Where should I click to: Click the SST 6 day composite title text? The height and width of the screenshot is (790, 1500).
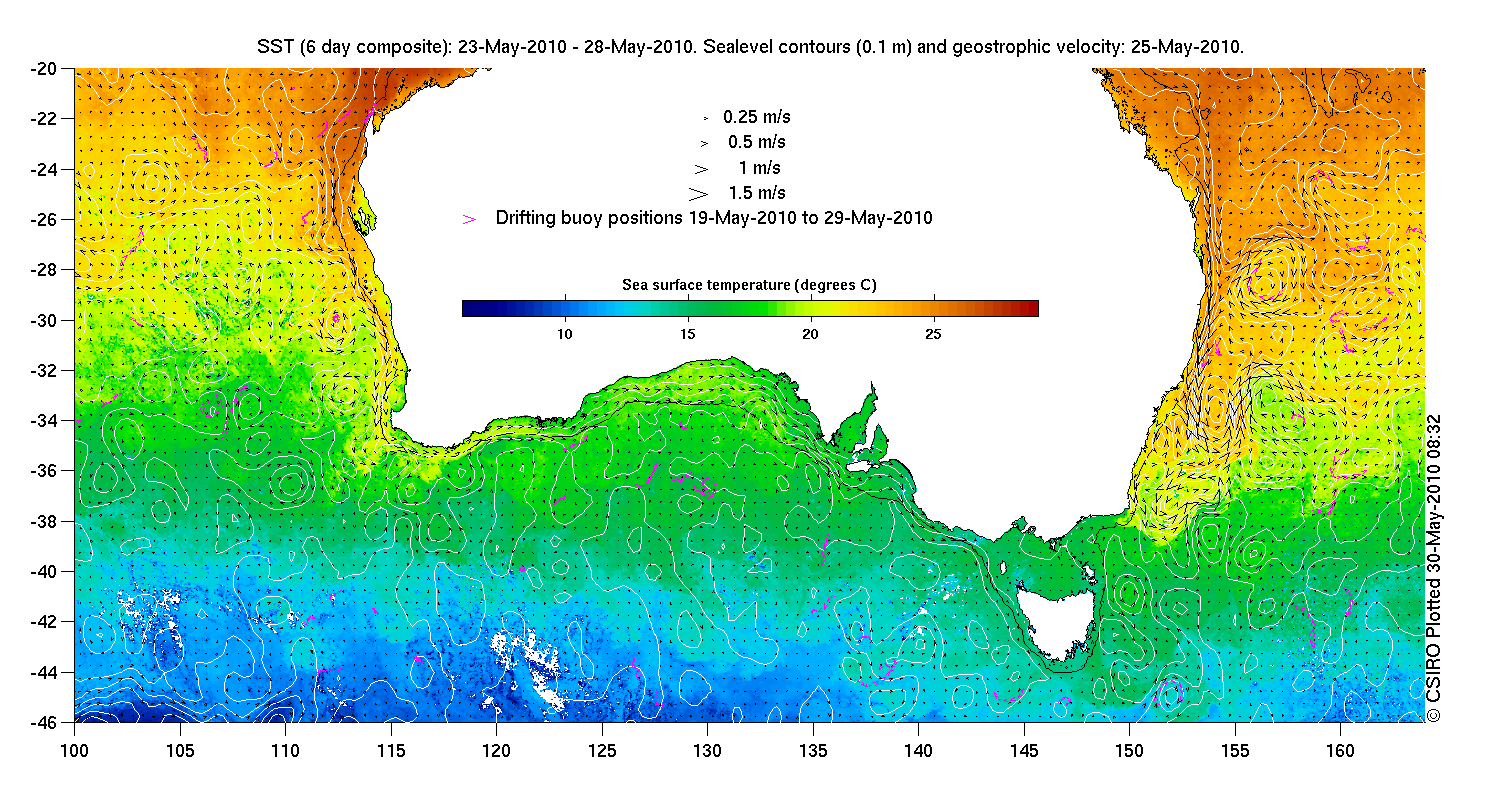point(750,47)
